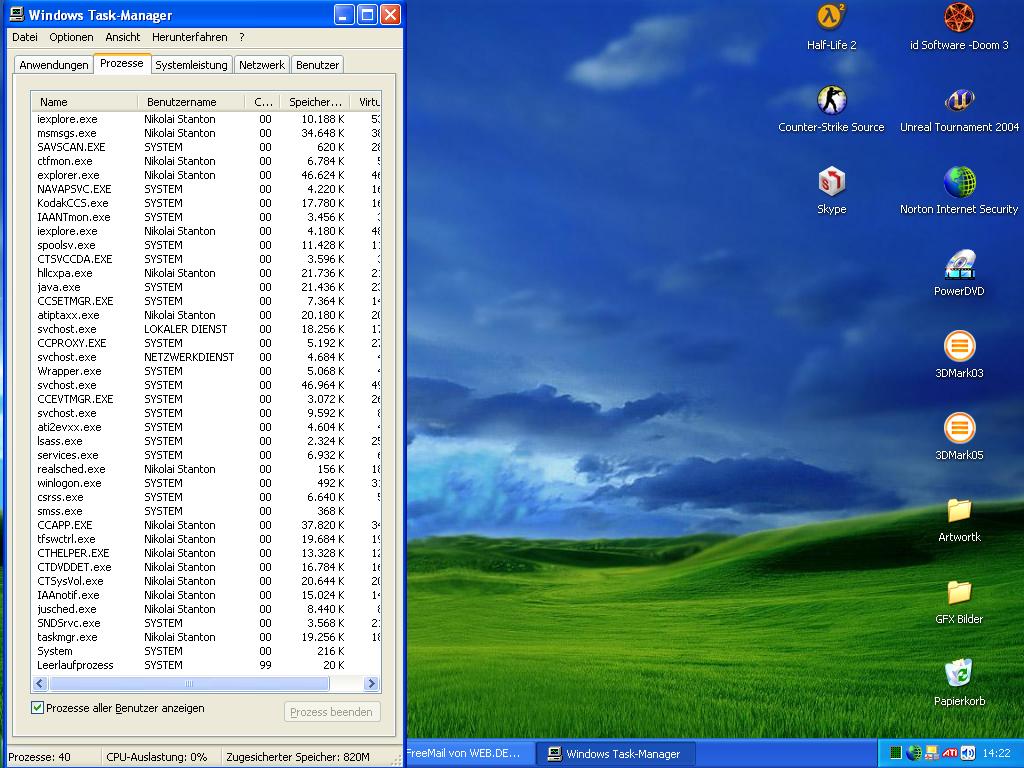The height and width of the screenshot is (768, 1024).
Task: Select the java.exe process
Action: point(206,287)
